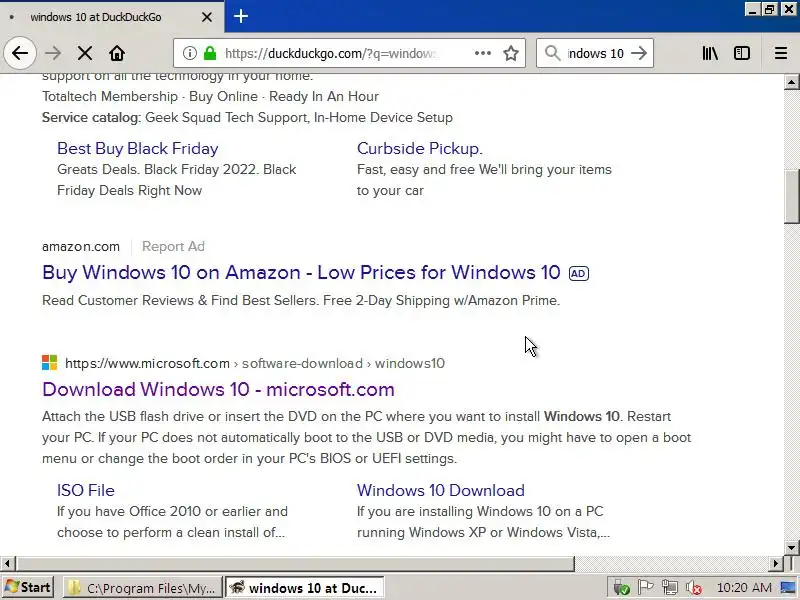
Task: Click the horizontal scrollbar left arrow
Action: [7, 563]
